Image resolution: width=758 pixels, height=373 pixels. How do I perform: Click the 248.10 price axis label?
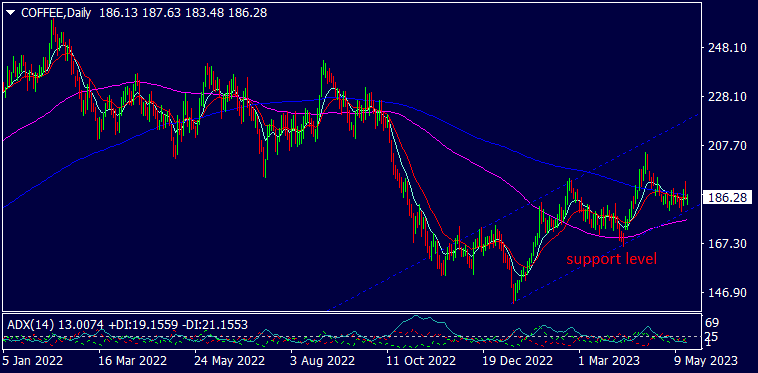click(728, 47)
